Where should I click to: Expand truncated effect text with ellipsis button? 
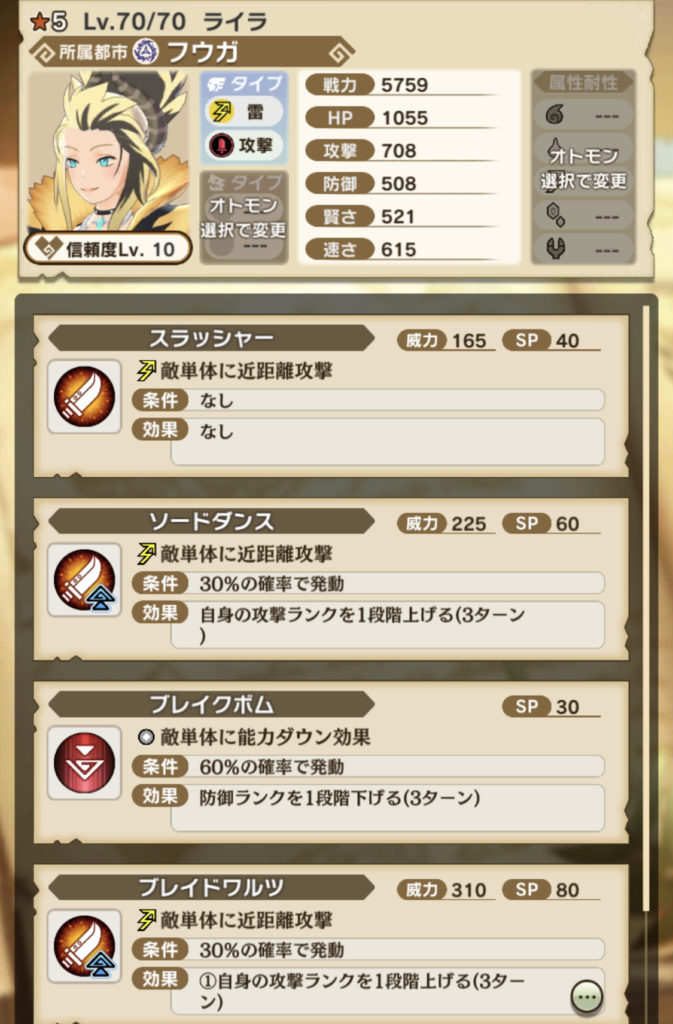[x=586, y=997]
